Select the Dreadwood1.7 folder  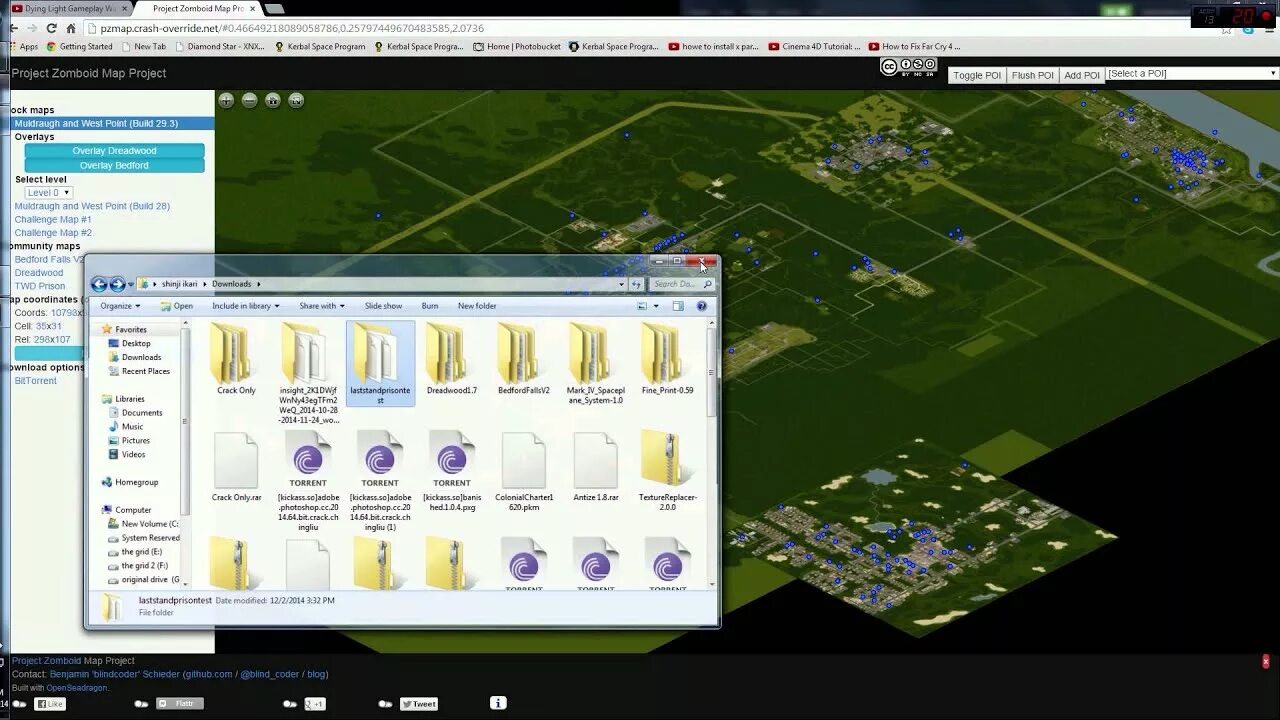[x=452, y=359]
